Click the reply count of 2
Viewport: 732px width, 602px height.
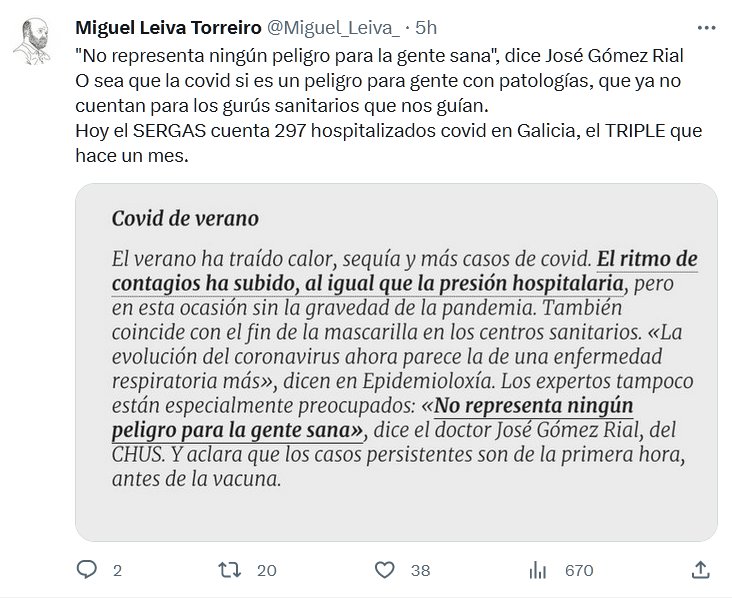[117, 571]
